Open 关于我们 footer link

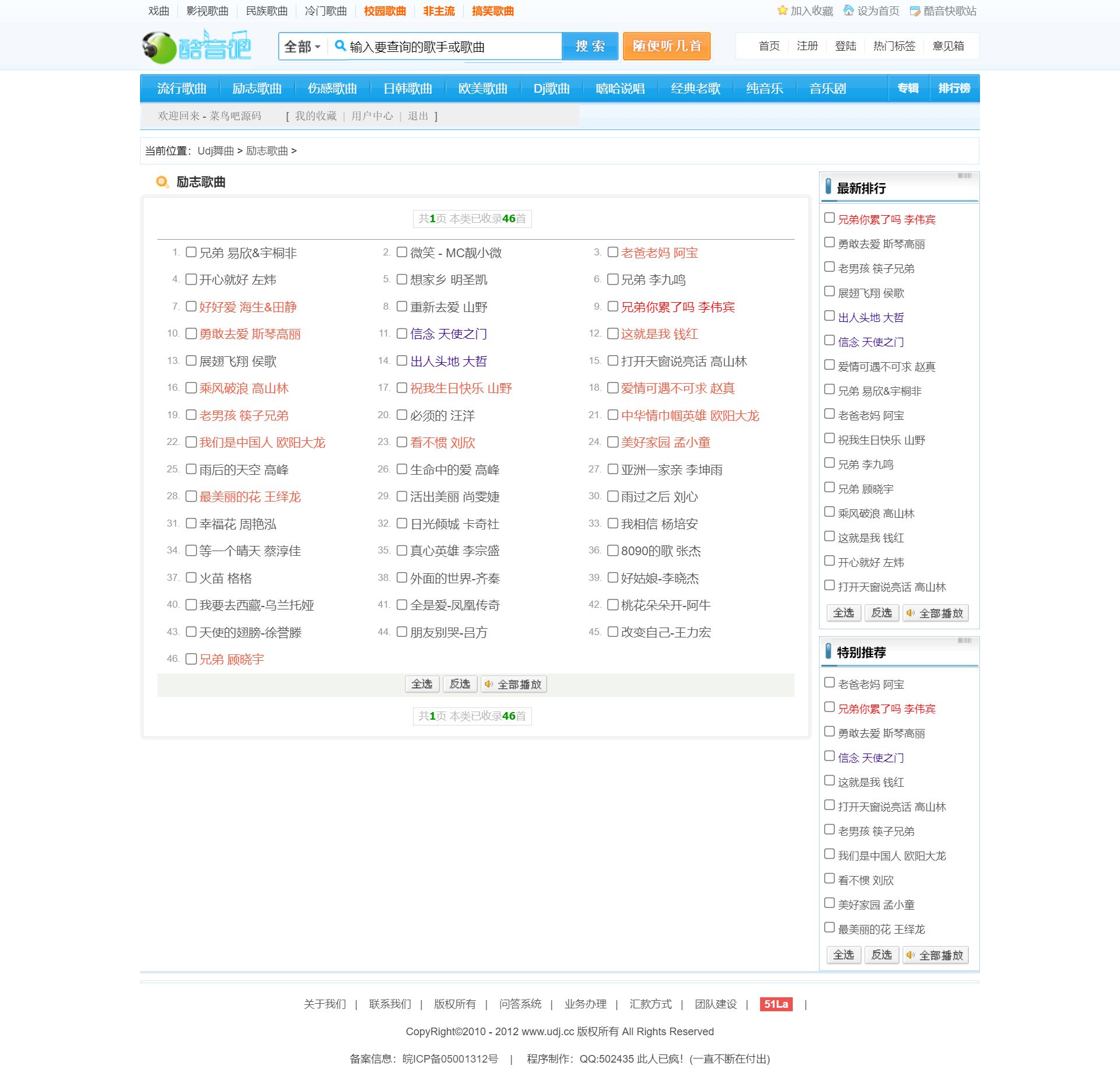pos(325,1004)
